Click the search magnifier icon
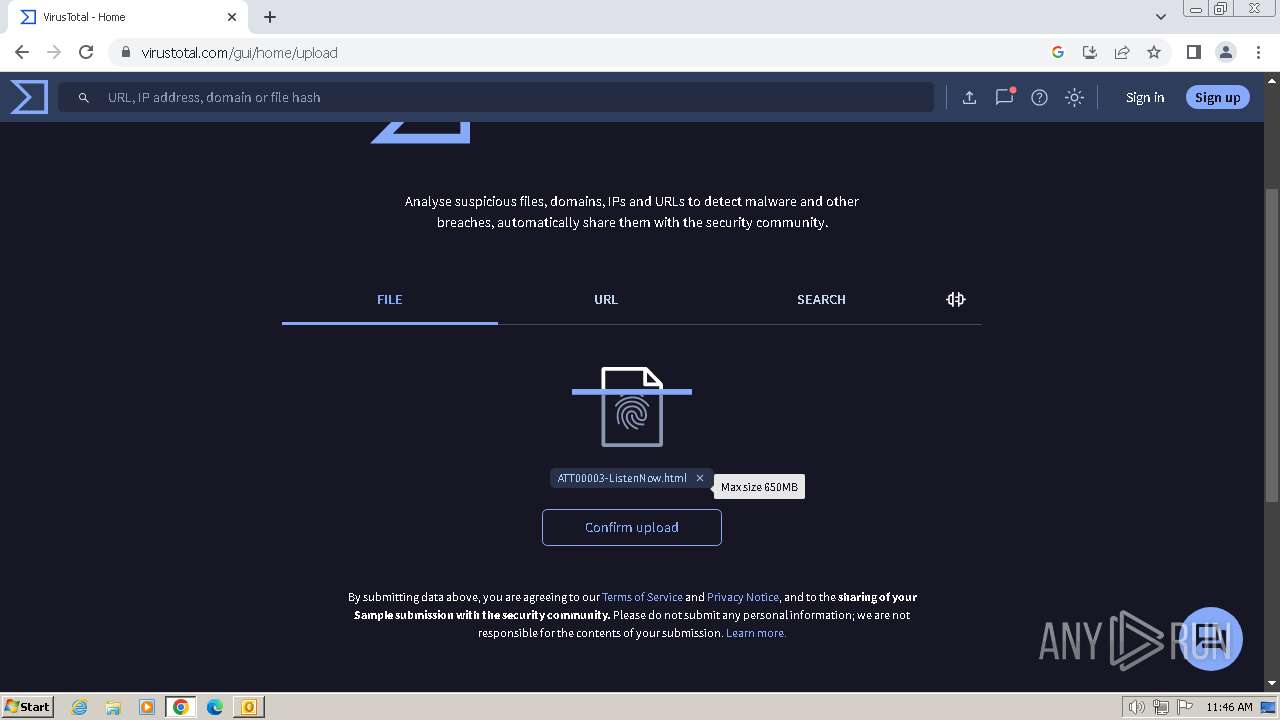 coord(84,97)
